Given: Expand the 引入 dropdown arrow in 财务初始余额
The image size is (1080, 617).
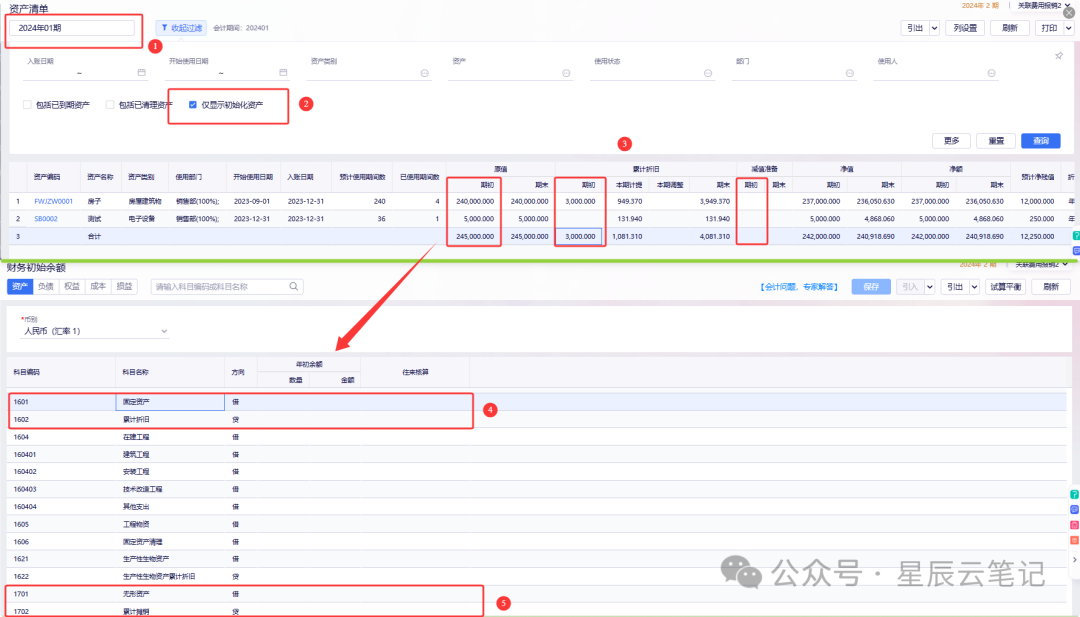Looking at the screenshot, I should (x=929, y=287).
